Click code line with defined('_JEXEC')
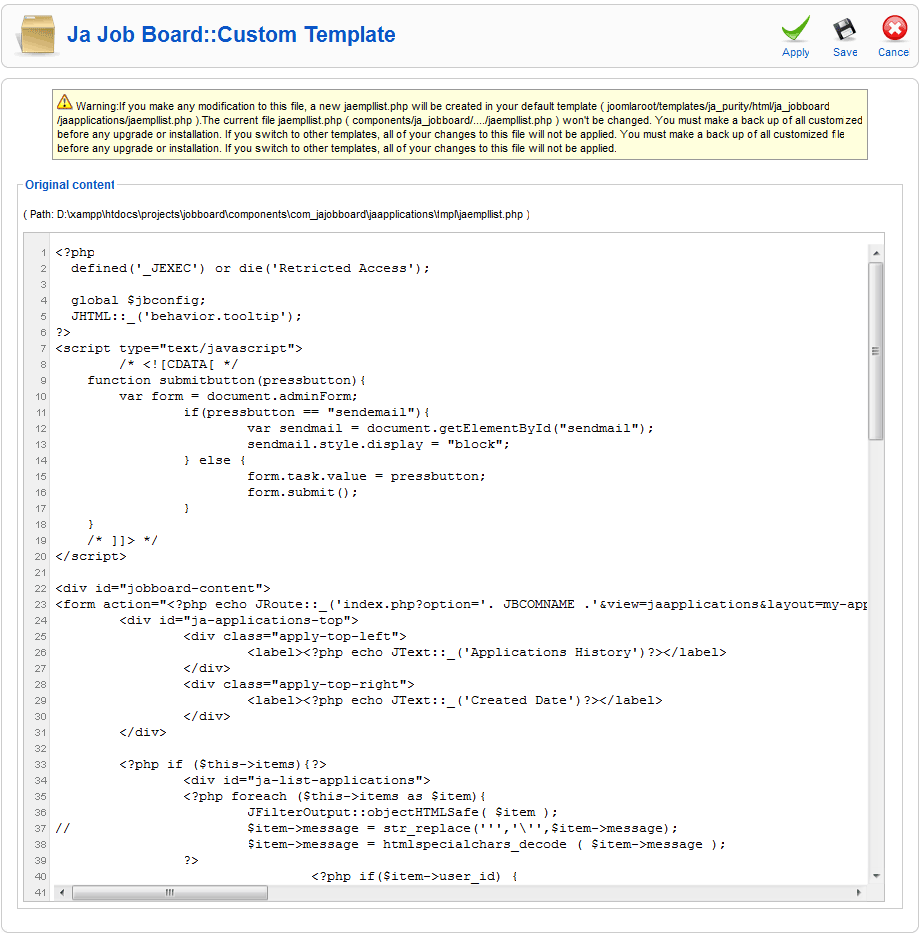921x937 pixels. (x=250, y=268)
